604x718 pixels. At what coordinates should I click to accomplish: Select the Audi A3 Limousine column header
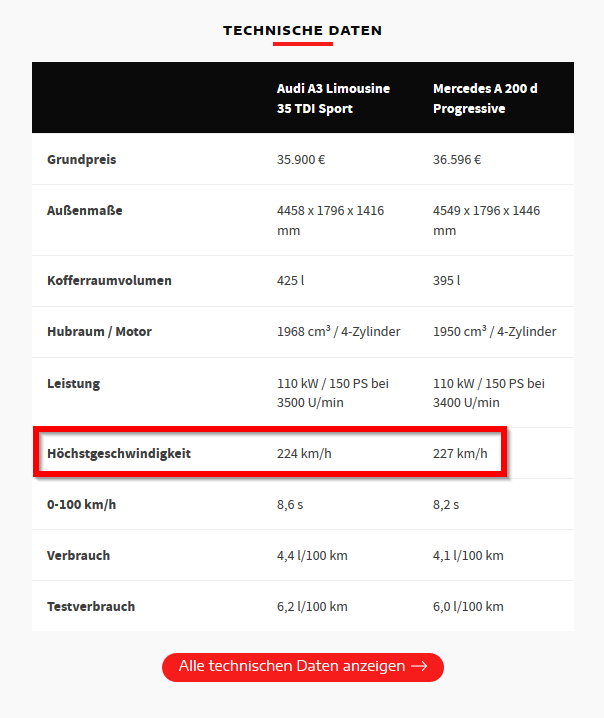333,98
